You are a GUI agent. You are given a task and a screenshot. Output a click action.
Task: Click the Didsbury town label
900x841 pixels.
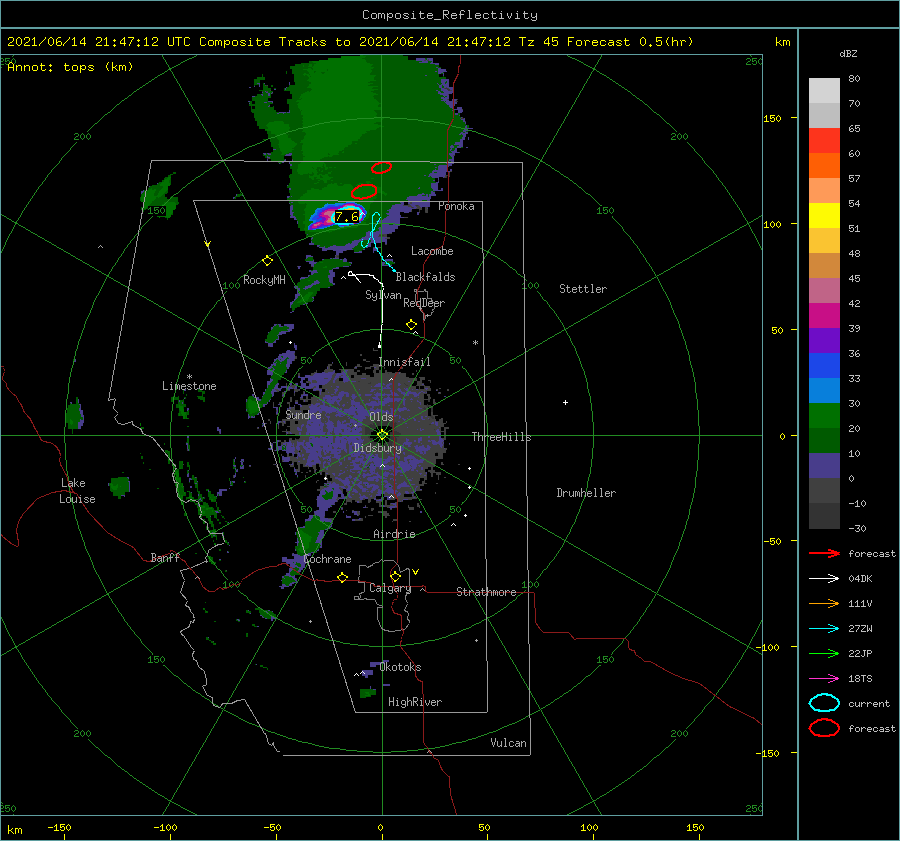pos(378,448)
